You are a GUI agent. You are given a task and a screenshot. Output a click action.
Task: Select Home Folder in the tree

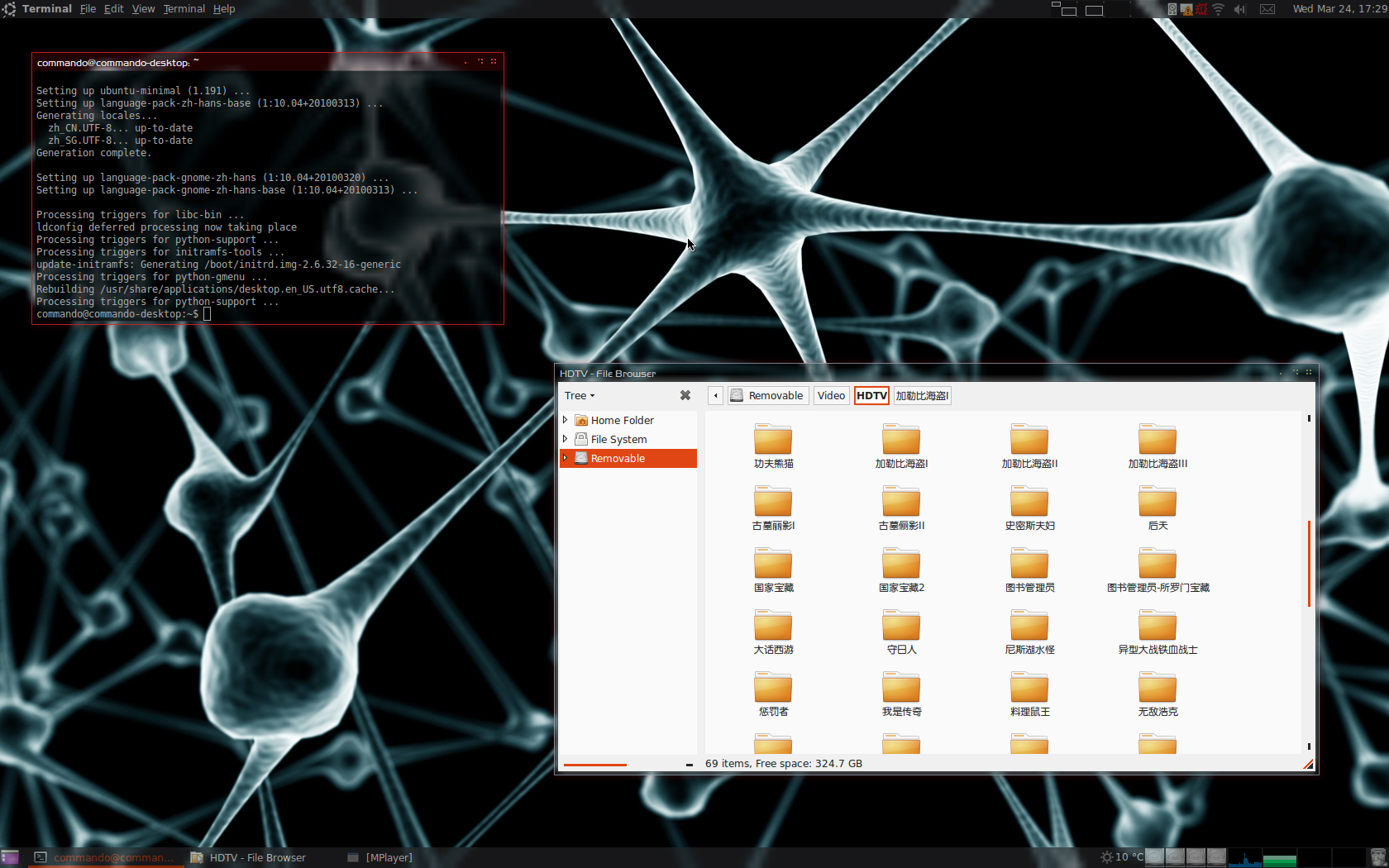coord(622,420)
